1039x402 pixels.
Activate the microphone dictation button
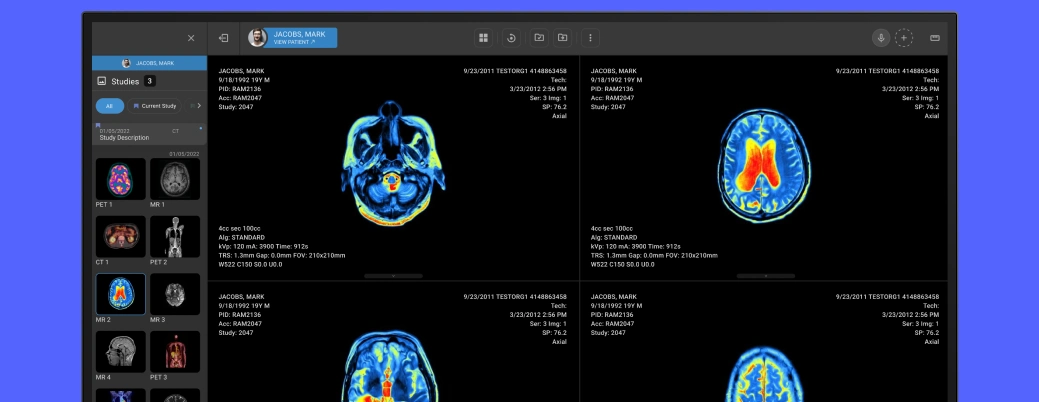click(881, 38)
